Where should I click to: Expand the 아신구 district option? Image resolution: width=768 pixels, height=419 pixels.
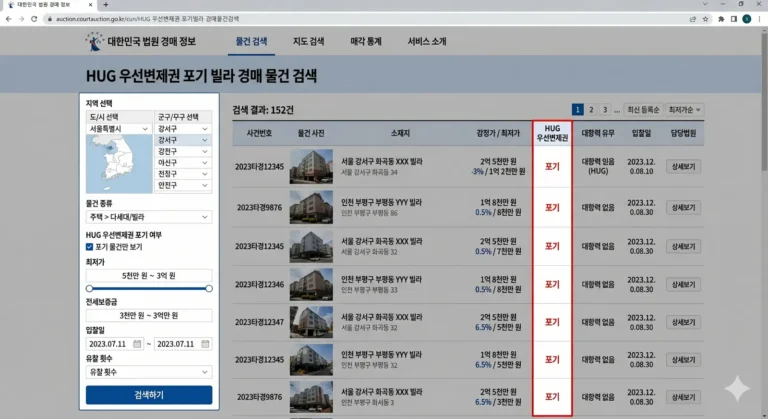tap(183, 163)
